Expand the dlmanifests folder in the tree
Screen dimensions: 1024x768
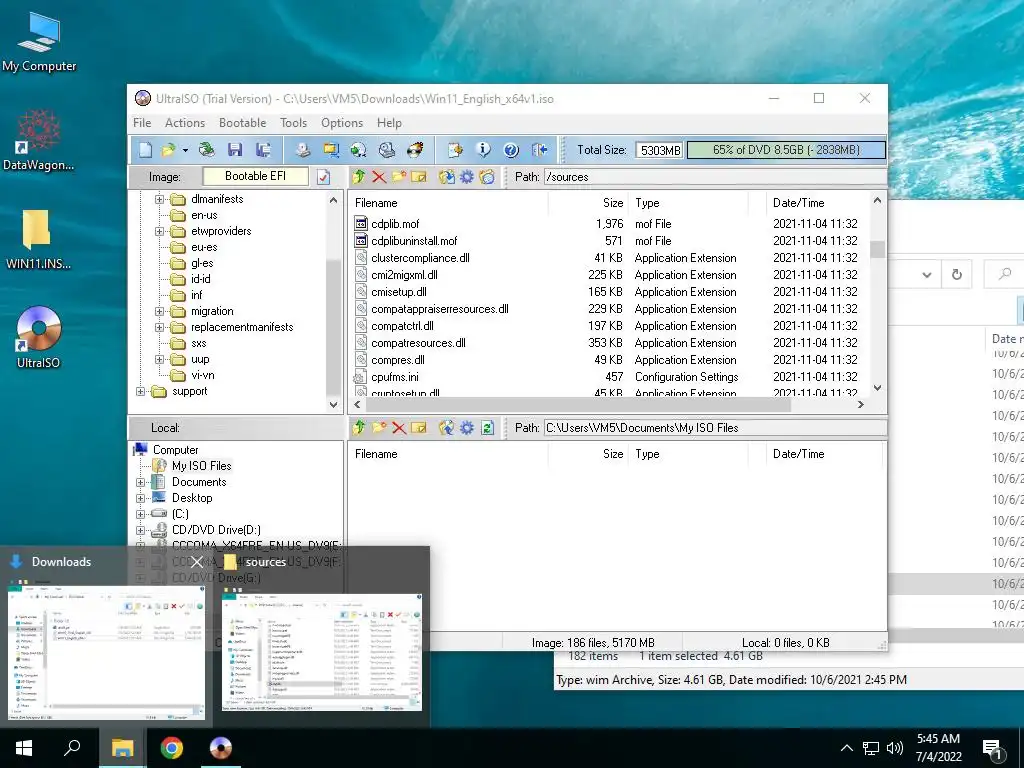point(159,199)
